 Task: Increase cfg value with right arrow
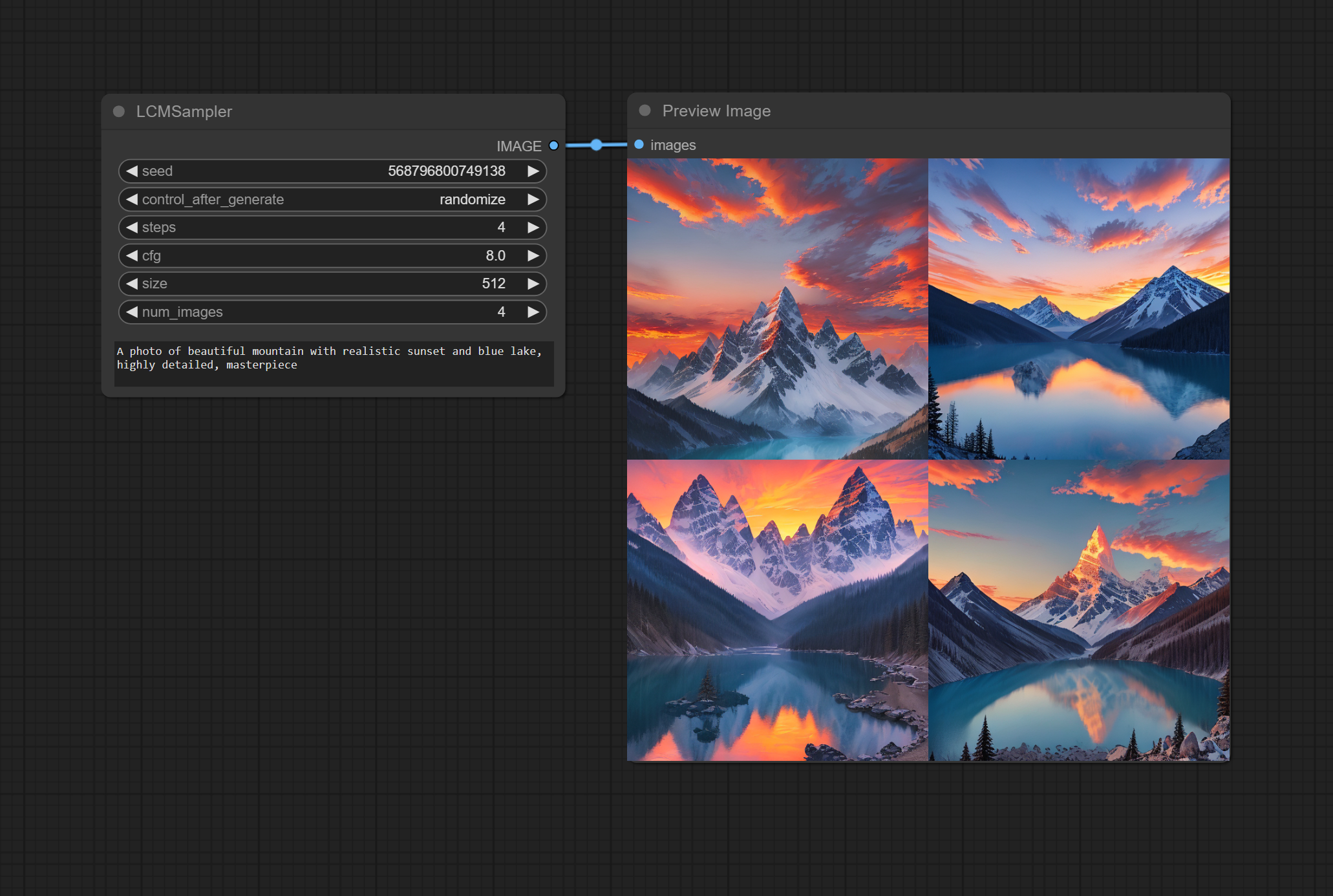click(533, 255)
